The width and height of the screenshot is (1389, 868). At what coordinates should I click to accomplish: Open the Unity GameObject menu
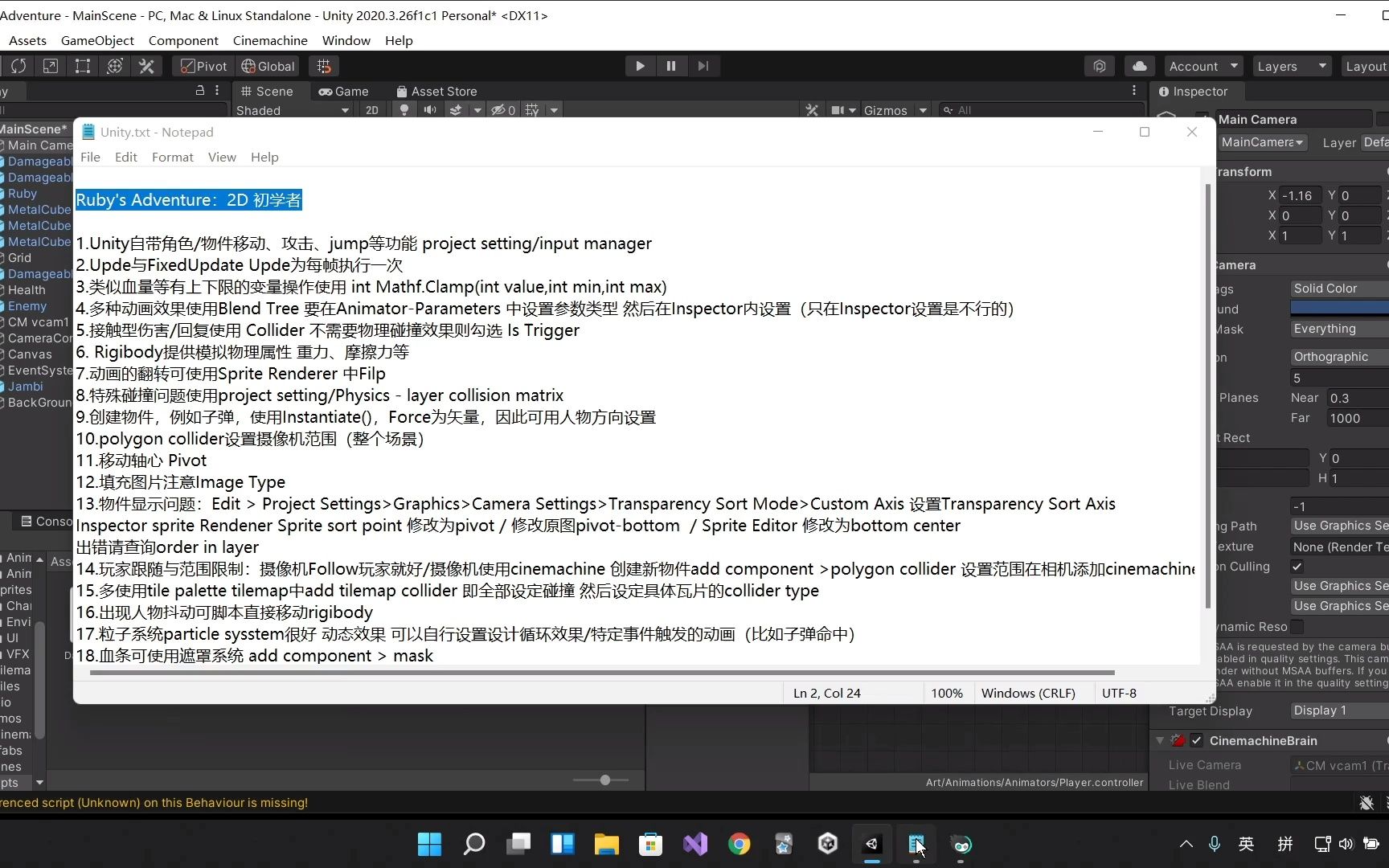97,40
